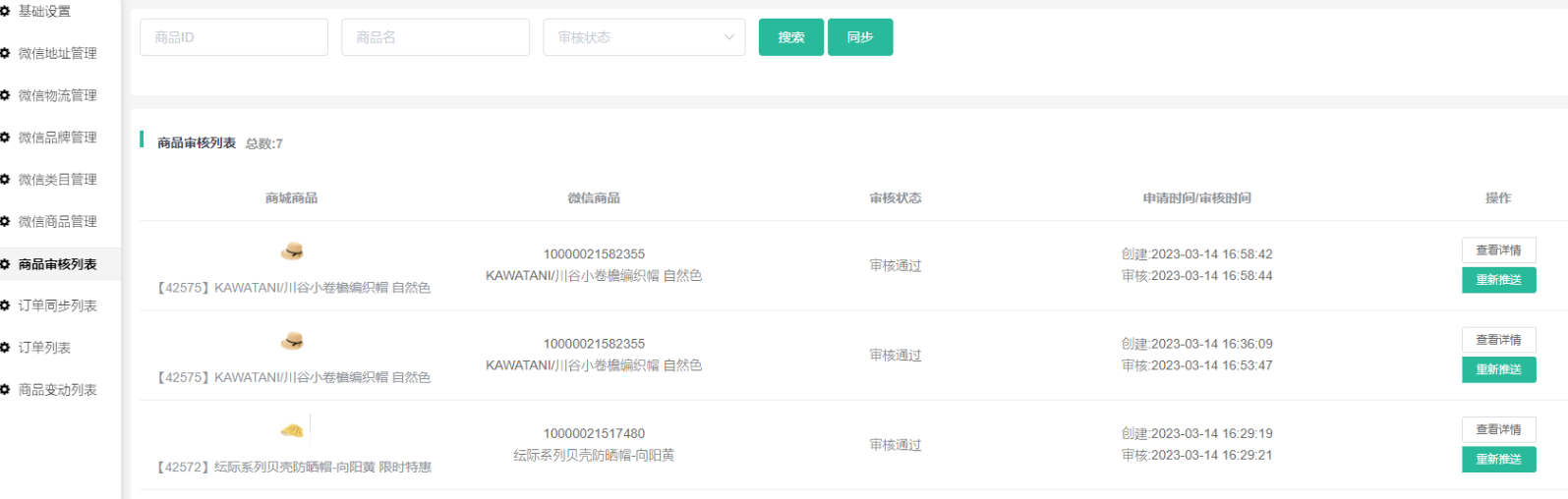This screenshot has width=1568, height=499.
Task: Click the gear icon beside 商品变动列表
Action: [x=5, y=390]
